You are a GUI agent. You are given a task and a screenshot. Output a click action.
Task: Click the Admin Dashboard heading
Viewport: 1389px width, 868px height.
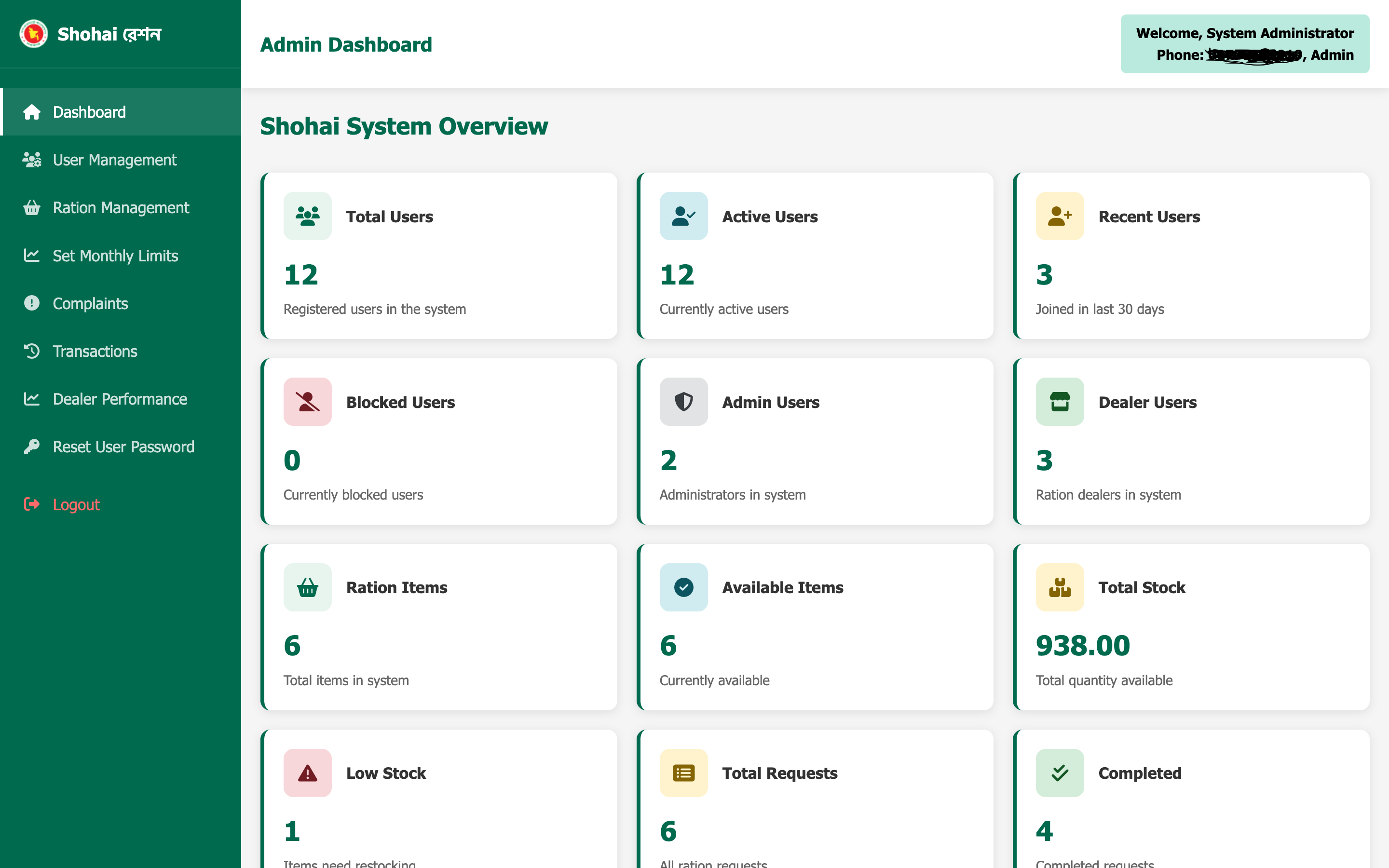coord(346,44)
